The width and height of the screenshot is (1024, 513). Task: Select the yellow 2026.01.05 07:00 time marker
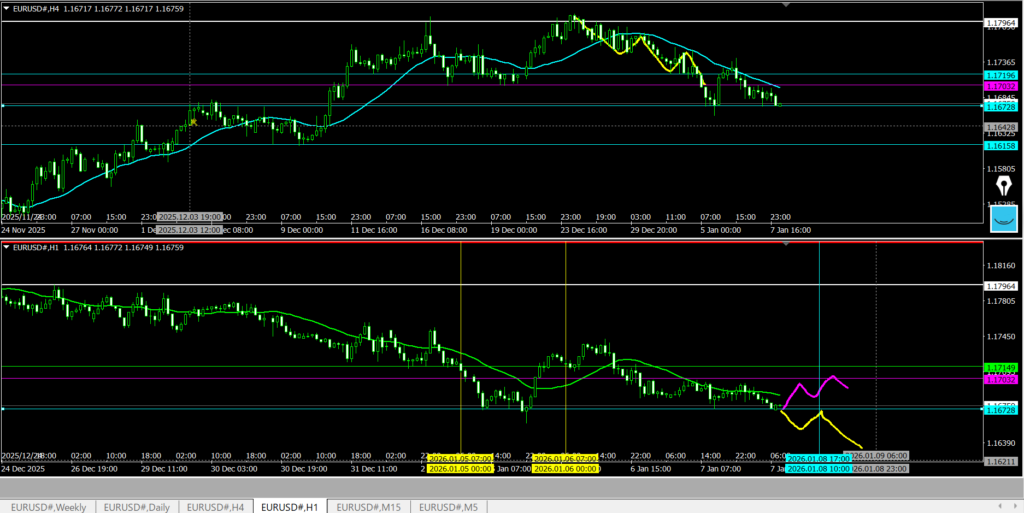click(461, 458)
